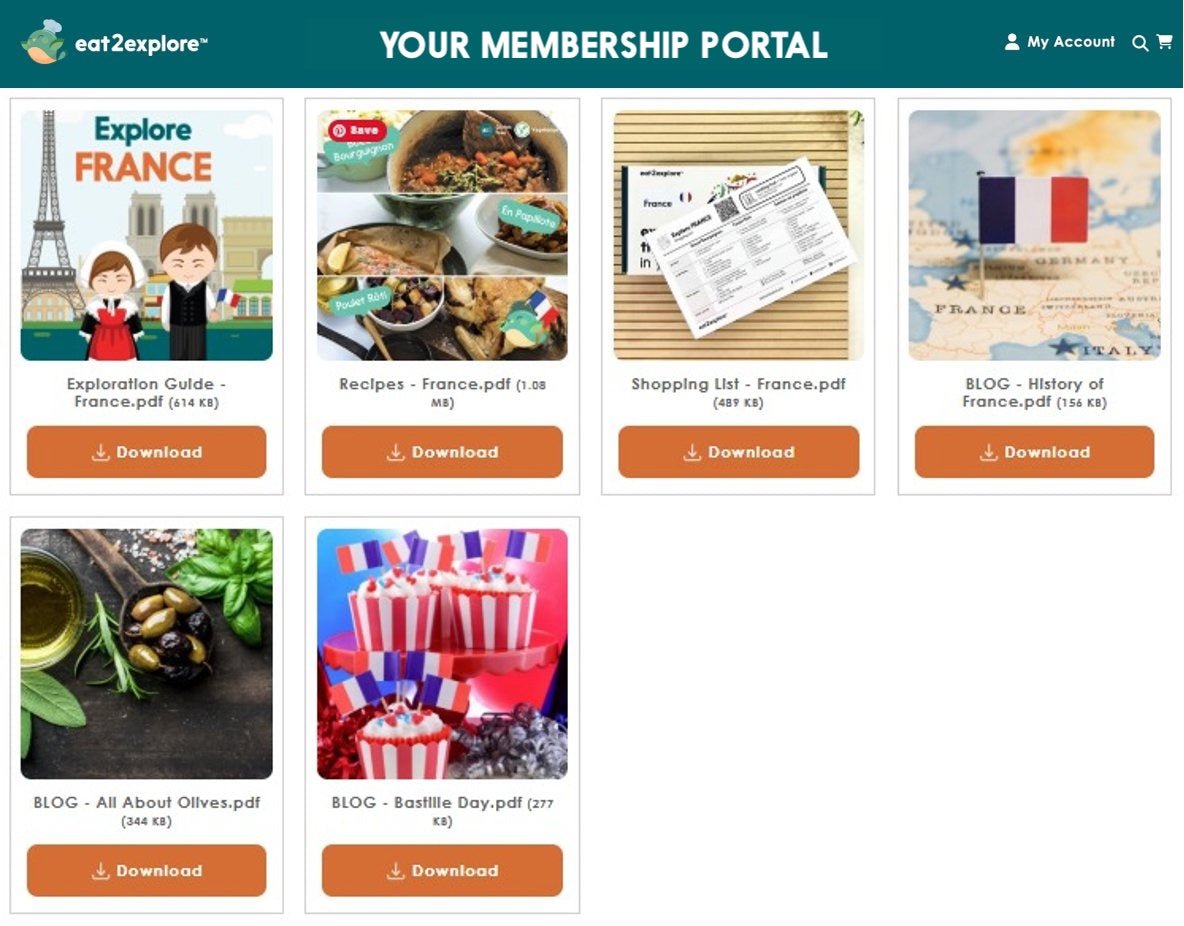Click the Pinterest Save badge on Recipes image
Viewport: 1184px width, 926px height.
click(x=357, y=130)
